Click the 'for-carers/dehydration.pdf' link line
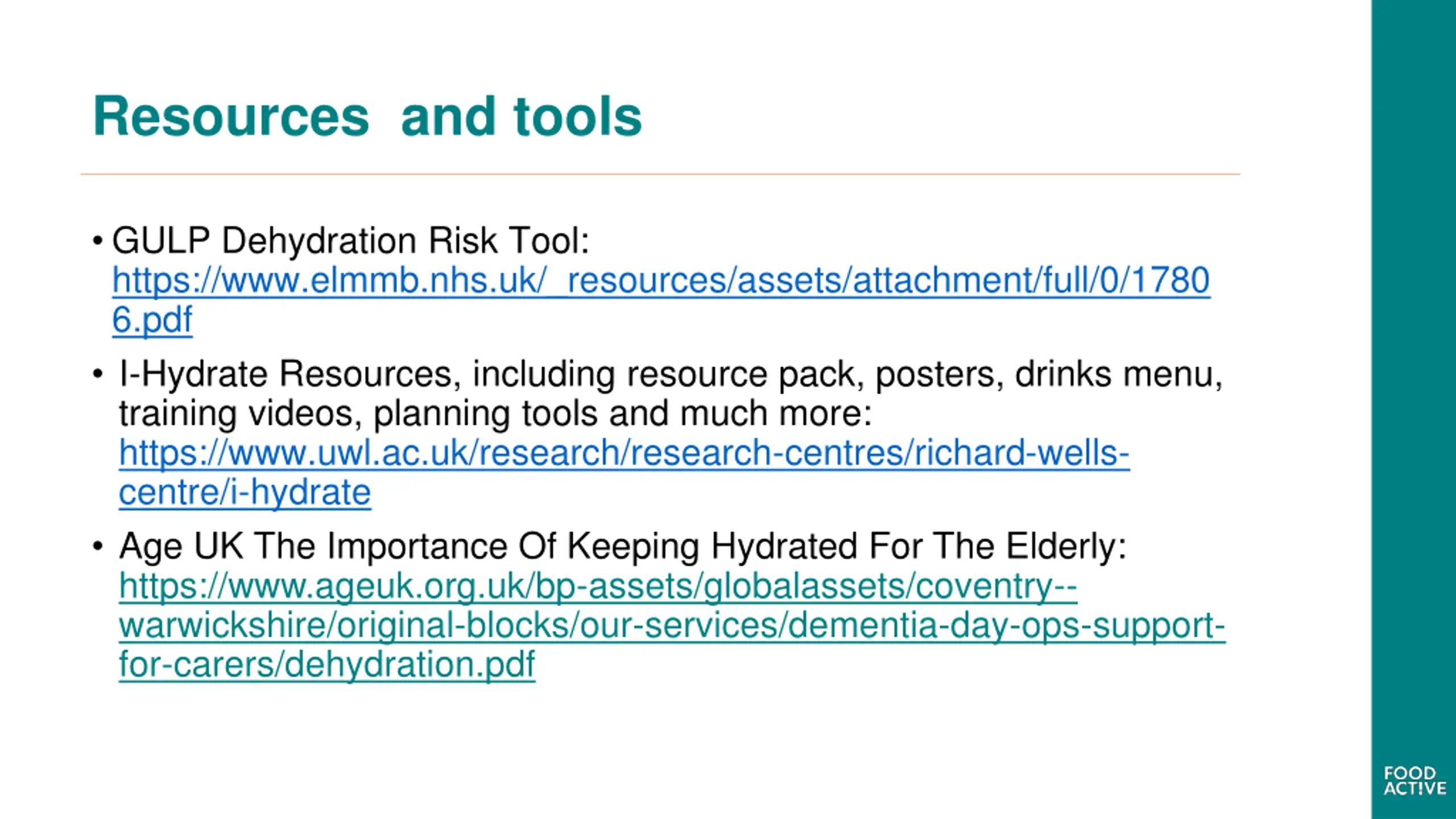 (327, 664)
